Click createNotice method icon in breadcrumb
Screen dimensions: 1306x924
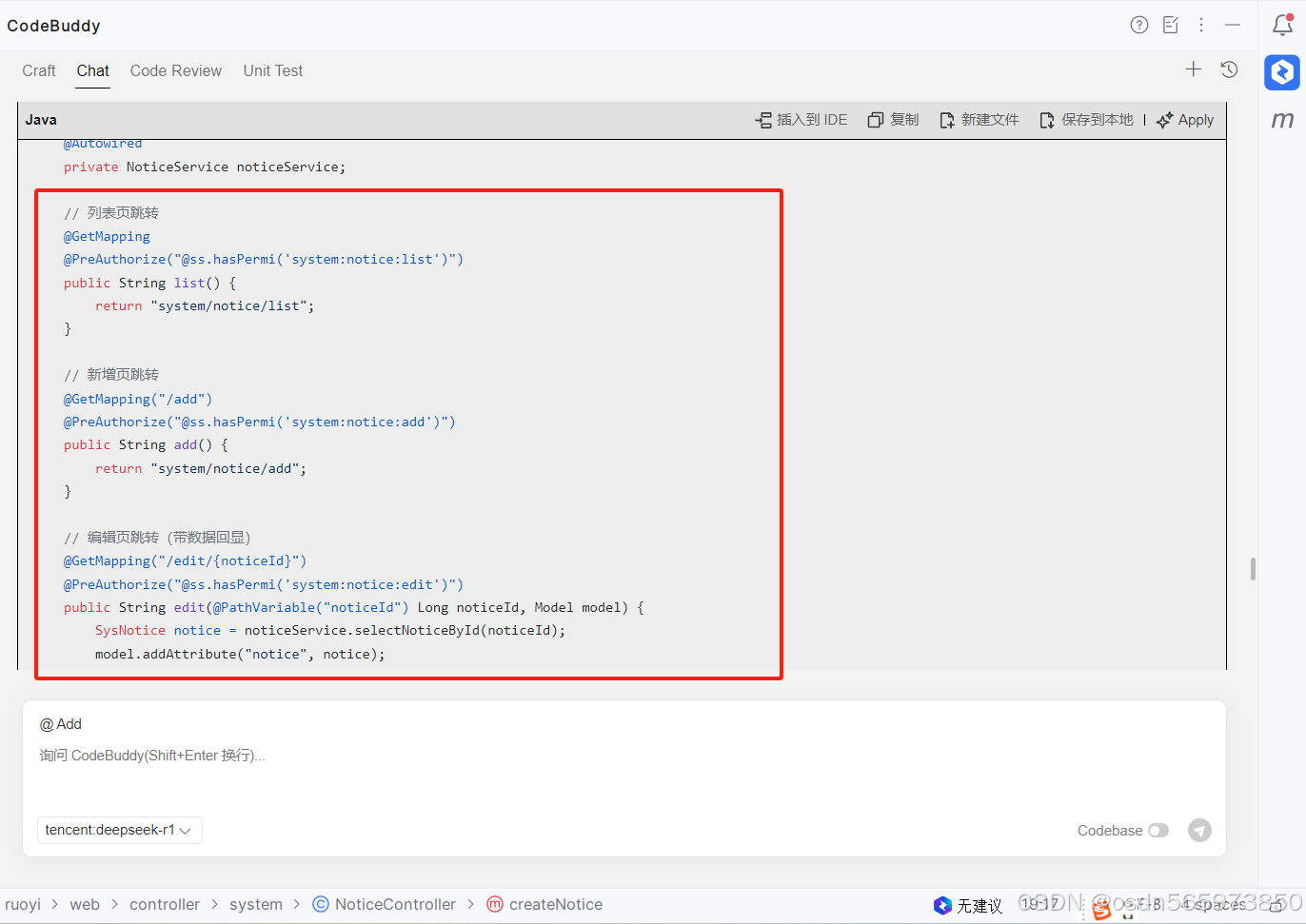[495, 905]
